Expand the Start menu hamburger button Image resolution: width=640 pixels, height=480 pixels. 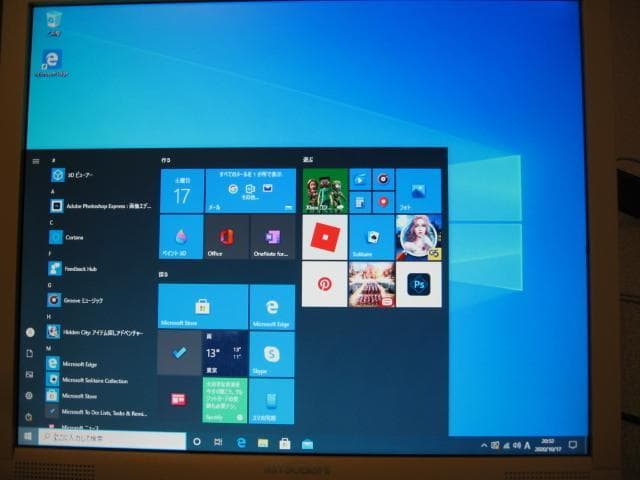click(x=36, y=161)
